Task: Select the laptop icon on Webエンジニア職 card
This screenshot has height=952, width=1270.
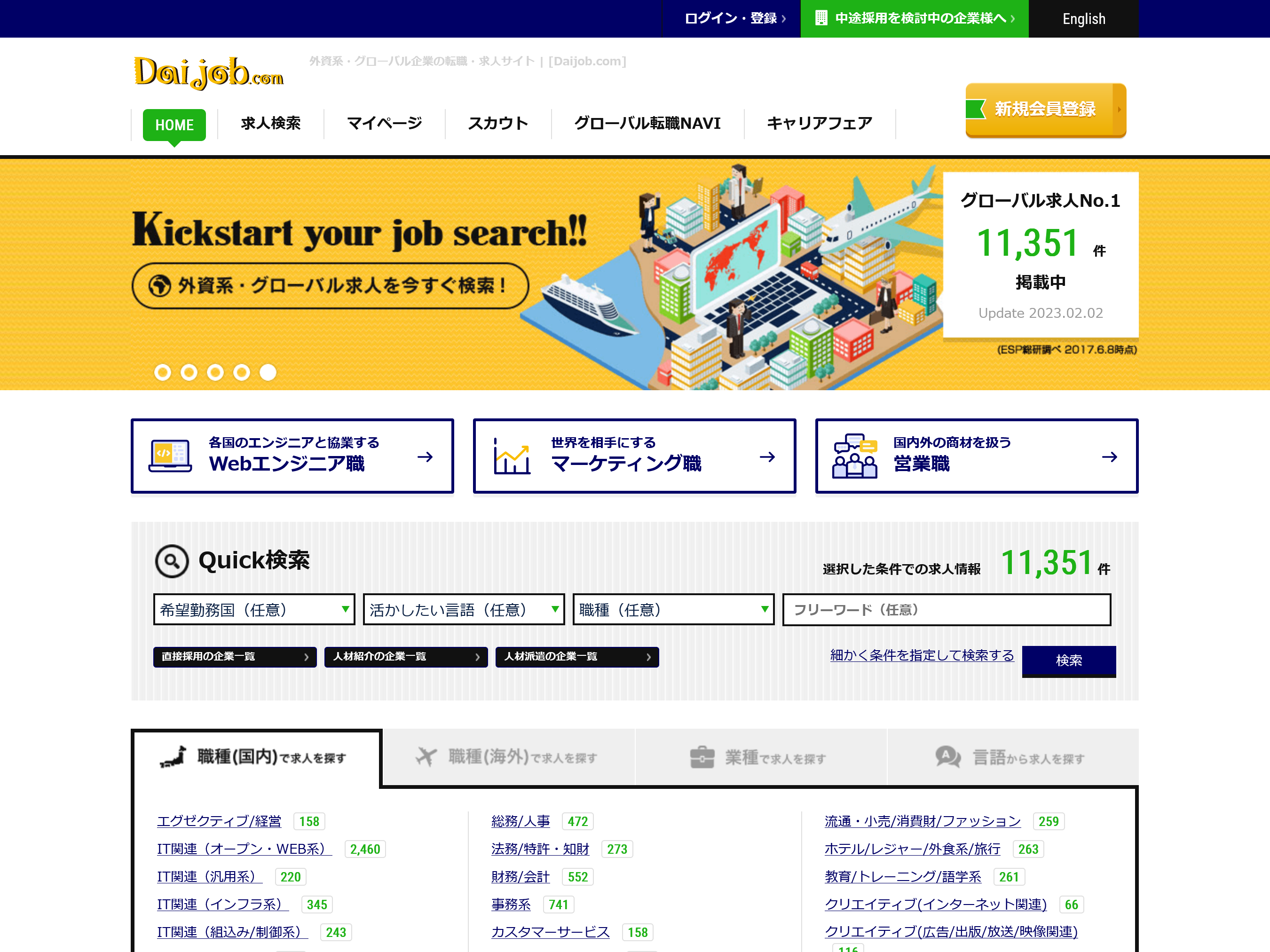Action: click(169, 456)
